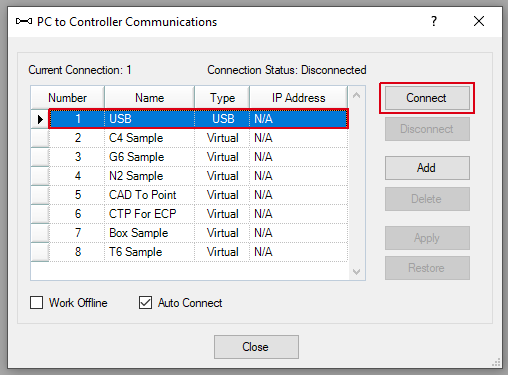Image resolution: width=508 pixels, height=375 pixels.
Task: Click the list scroll down arrow
Action: pos(356,272)
